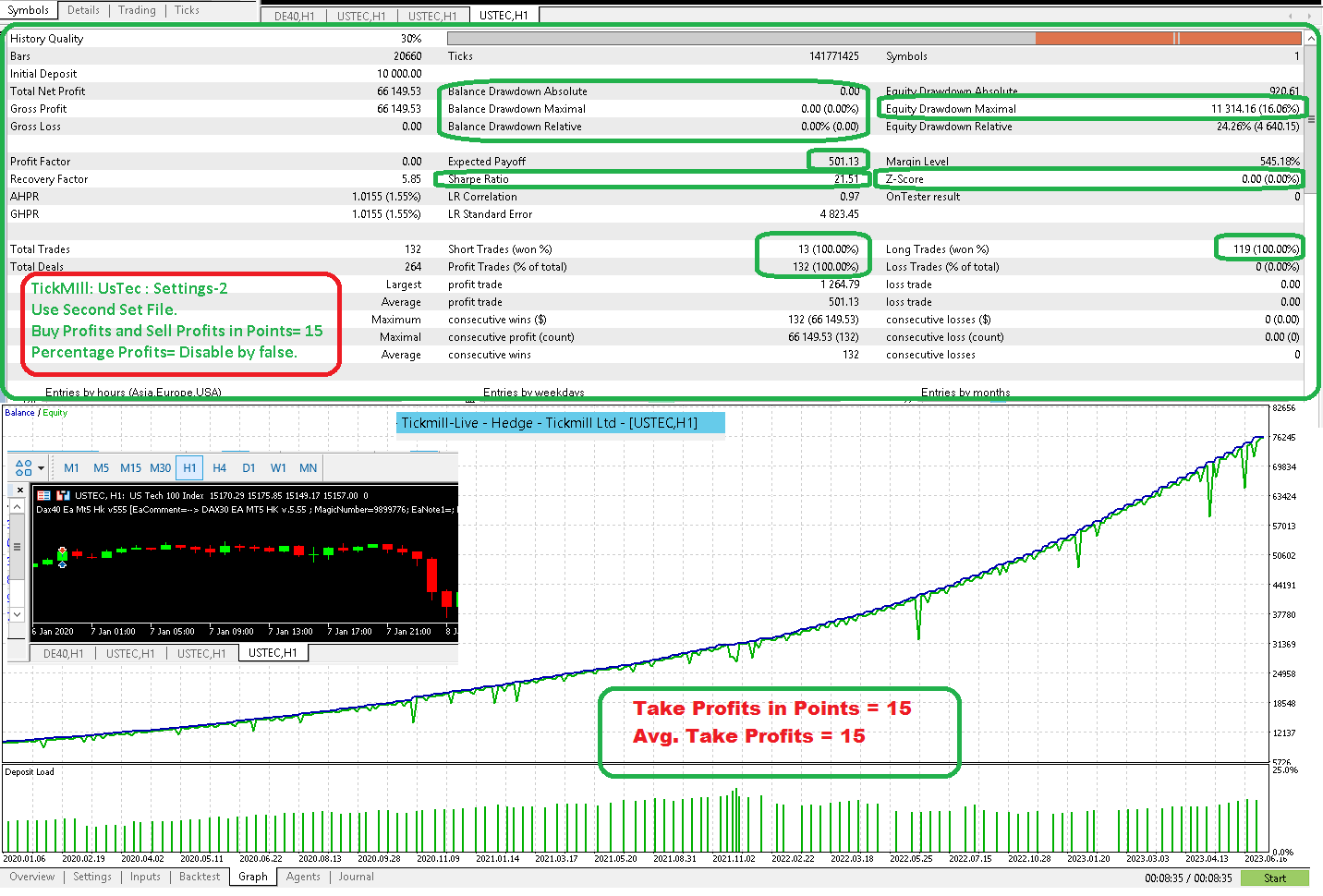Switch chart to the M5 timeframe
Screen dimensions: 1323x896
(102, 468)
